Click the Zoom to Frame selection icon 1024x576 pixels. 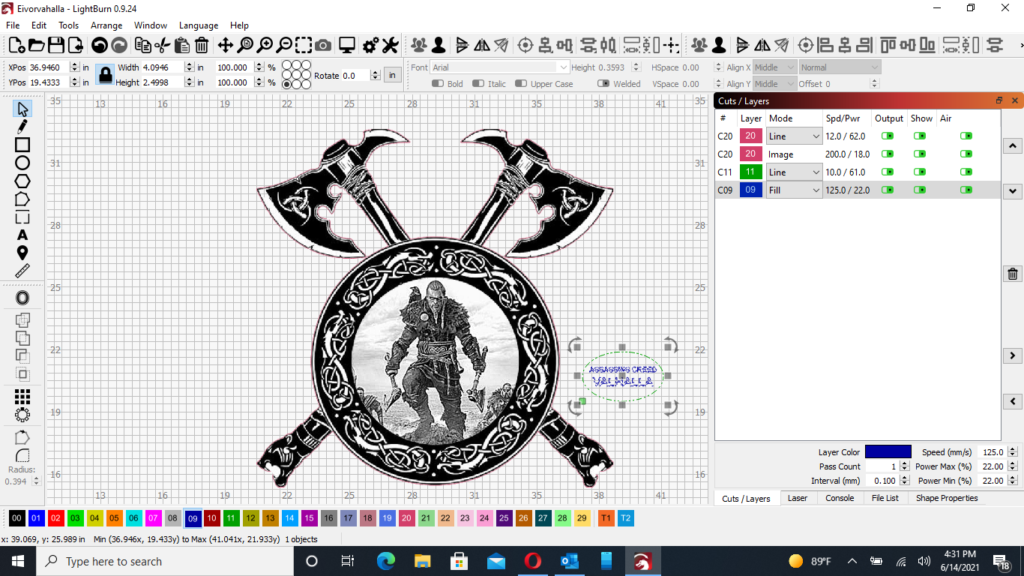click(304, 45)
